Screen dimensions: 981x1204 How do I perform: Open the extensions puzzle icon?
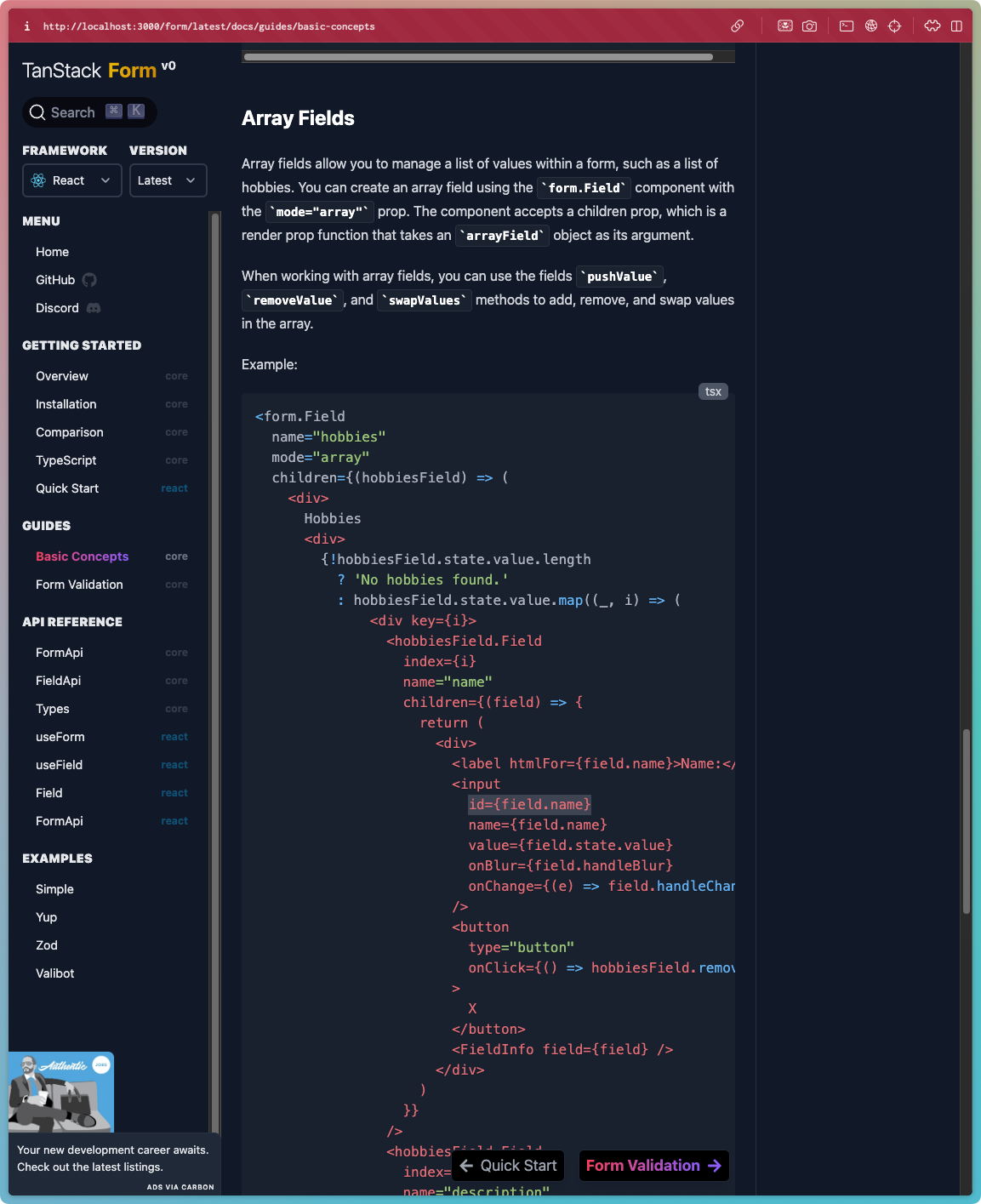(933, 26)
